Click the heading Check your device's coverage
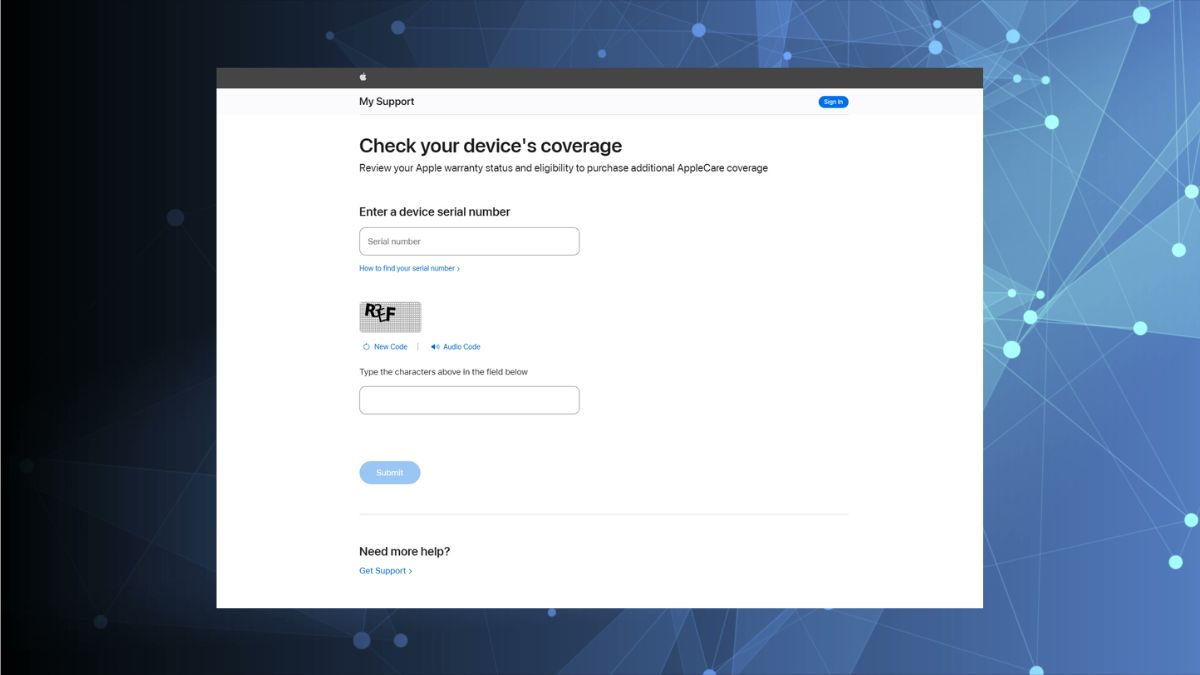The width and height of the screenshot is (1200, 675). [490, 146]
